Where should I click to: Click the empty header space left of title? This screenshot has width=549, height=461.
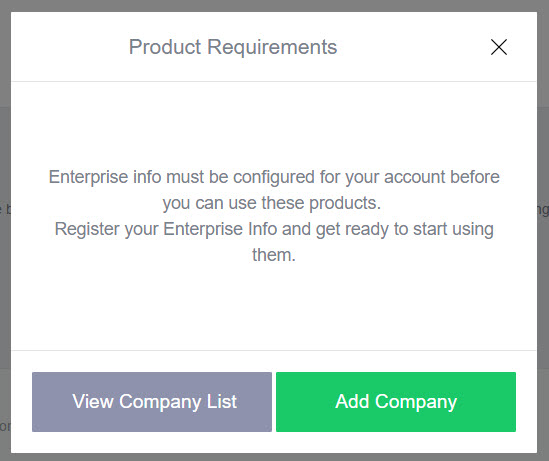click(x=70, y=47)
